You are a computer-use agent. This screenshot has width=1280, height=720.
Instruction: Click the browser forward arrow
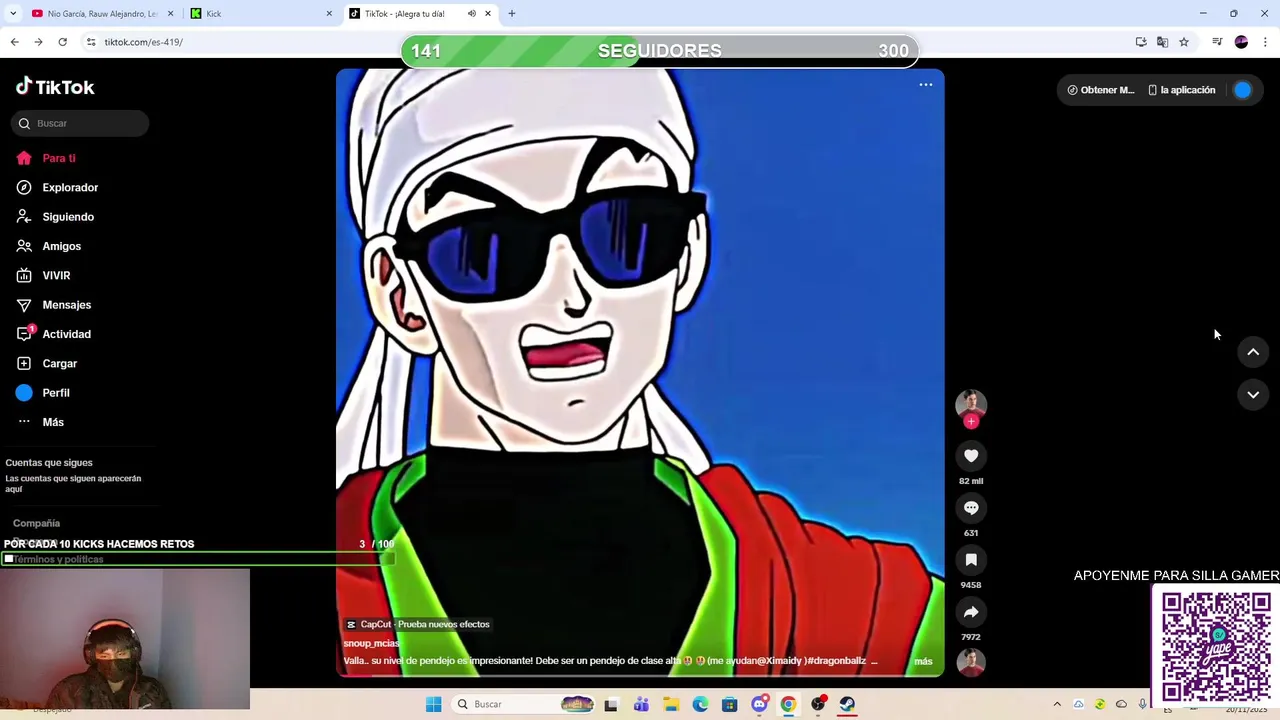38,42
